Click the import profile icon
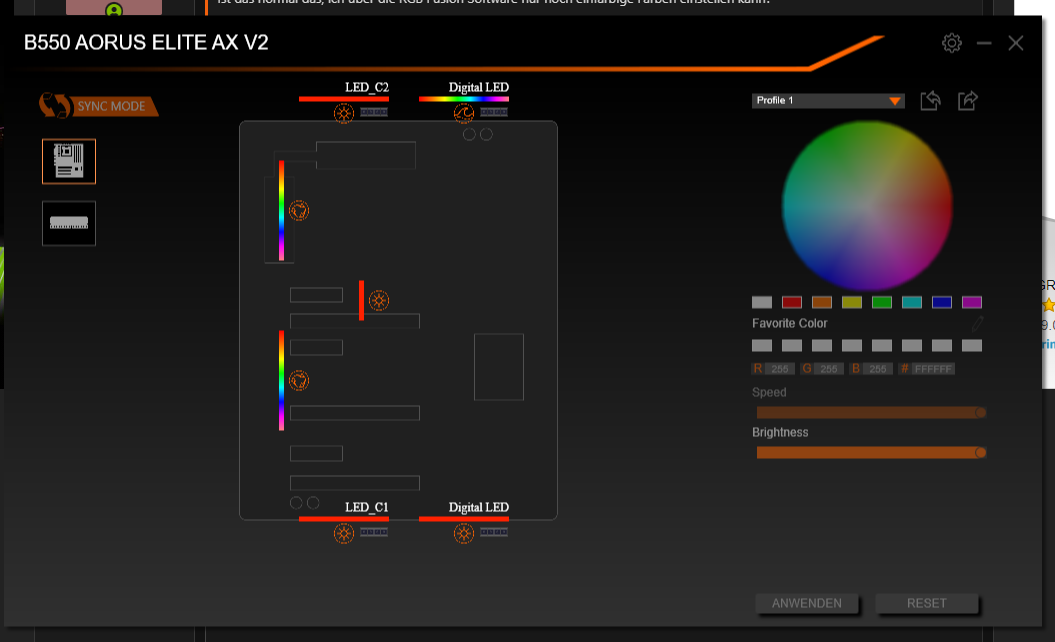 (931, 101)
